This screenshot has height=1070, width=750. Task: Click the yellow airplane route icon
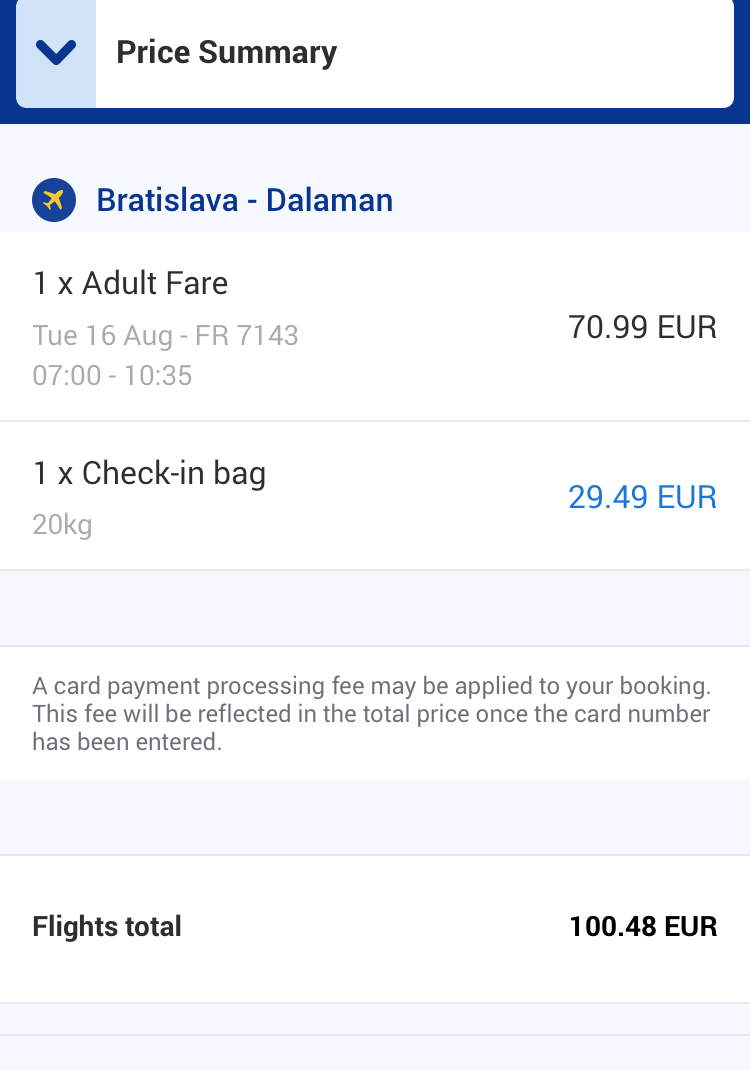click(x=54, y=200)
